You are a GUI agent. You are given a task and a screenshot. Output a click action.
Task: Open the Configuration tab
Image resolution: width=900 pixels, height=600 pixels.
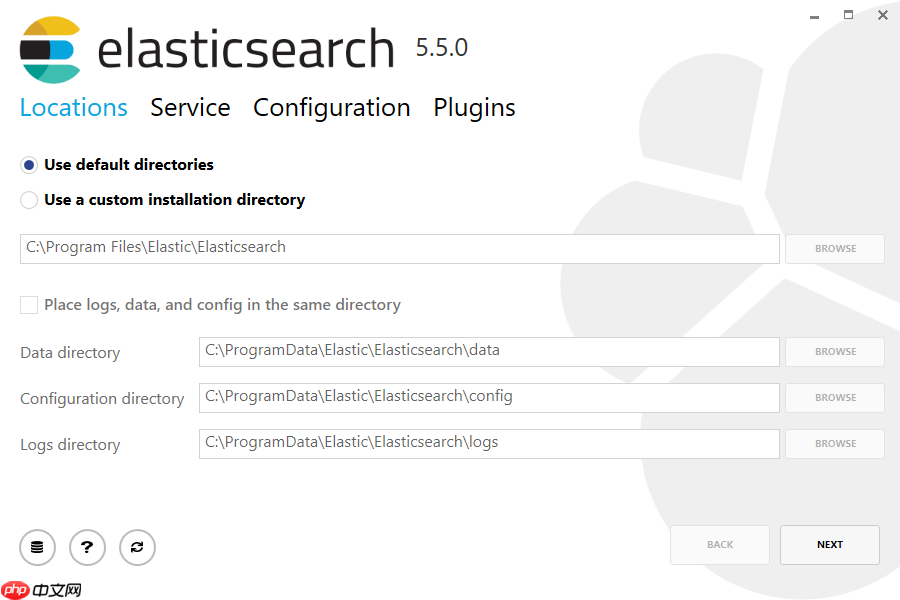click(x=331, y=108)
